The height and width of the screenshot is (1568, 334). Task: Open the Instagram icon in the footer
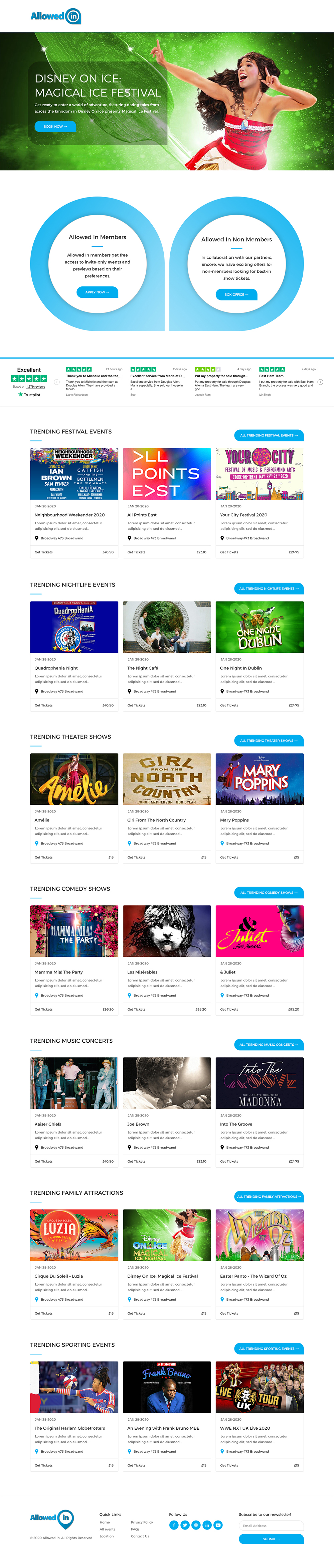click(x=196, y=1525)
